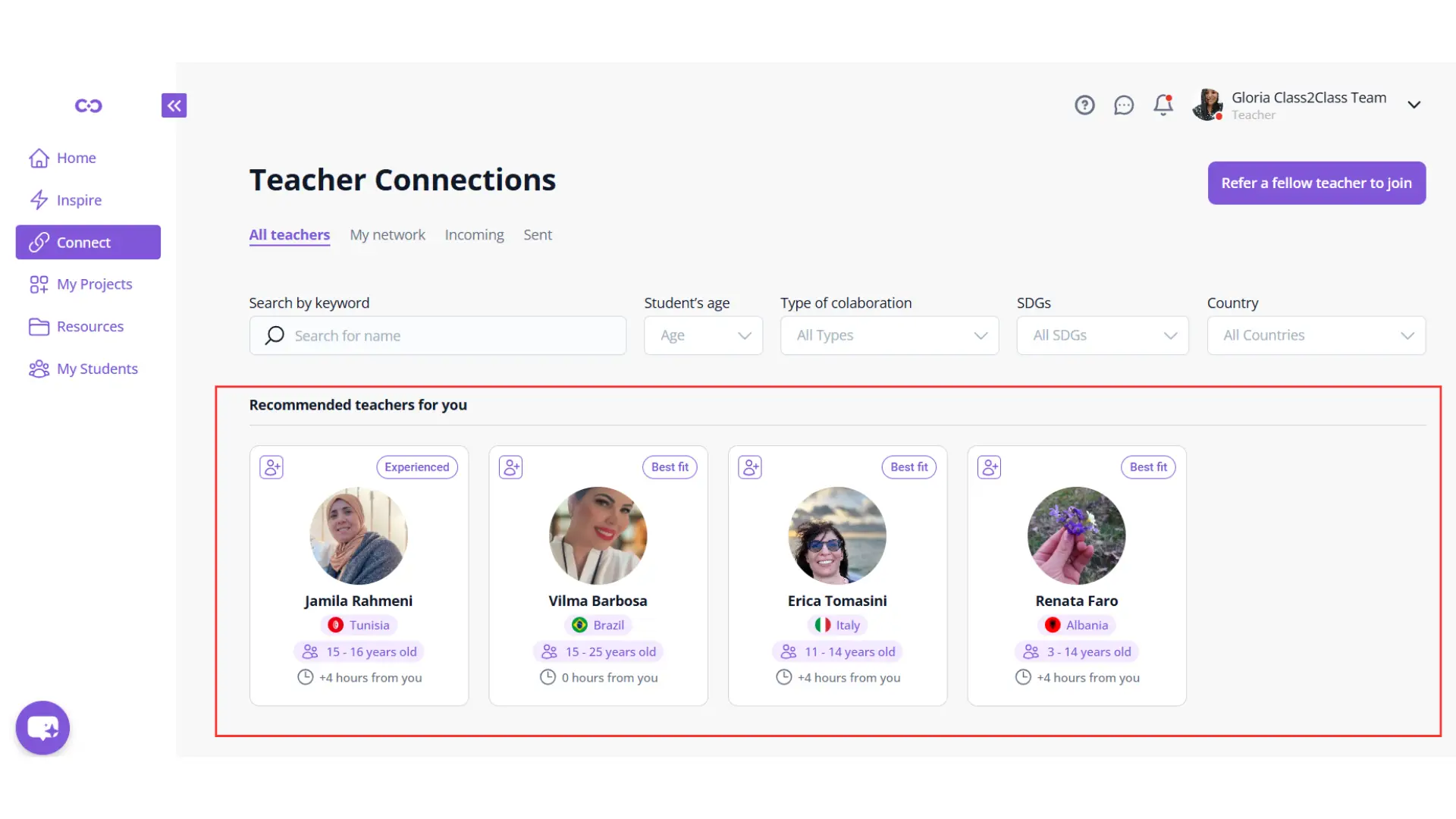
Task: Click Gloria's profile avatar
Action: click(x=1207, y=105)
